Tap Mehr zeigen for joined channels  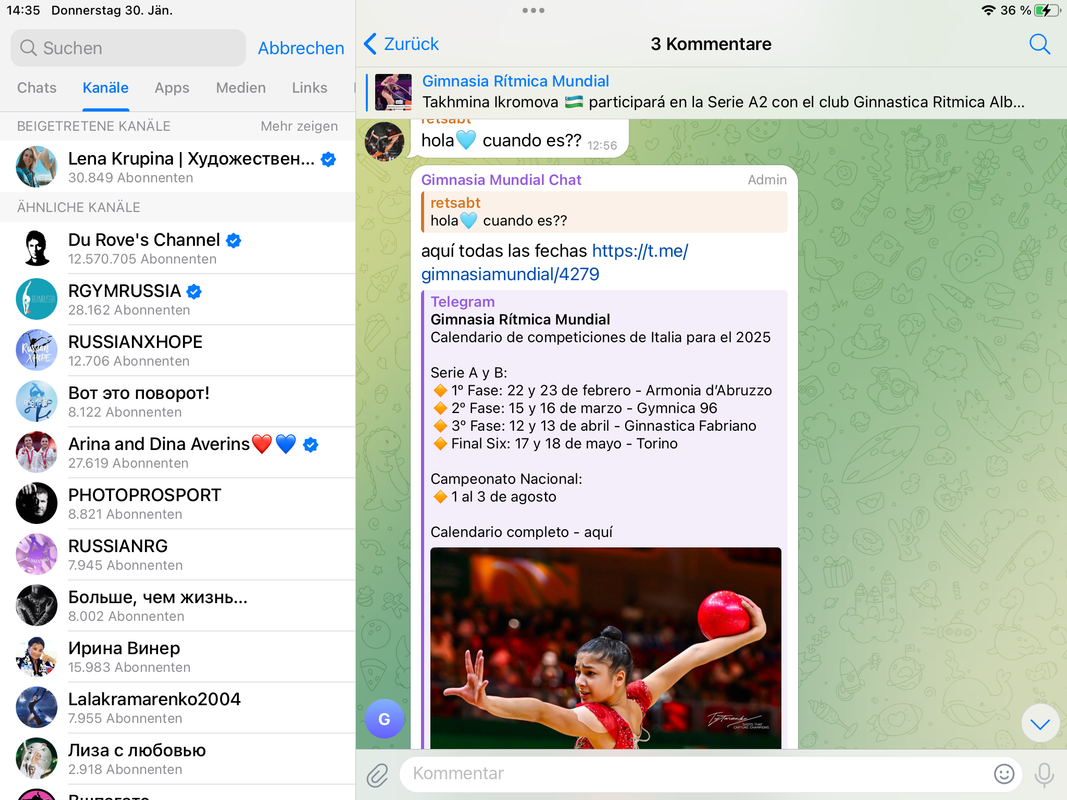(299, 126)
